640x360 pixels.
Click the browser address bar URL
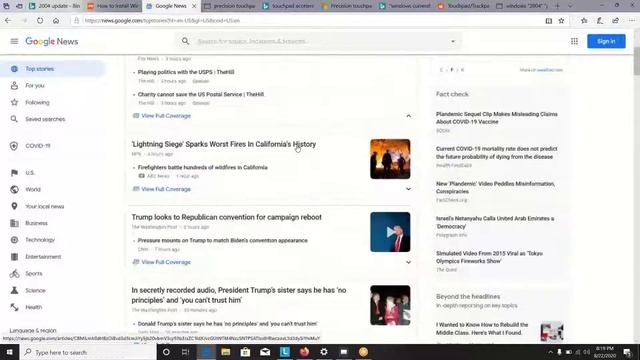[162, 20]
